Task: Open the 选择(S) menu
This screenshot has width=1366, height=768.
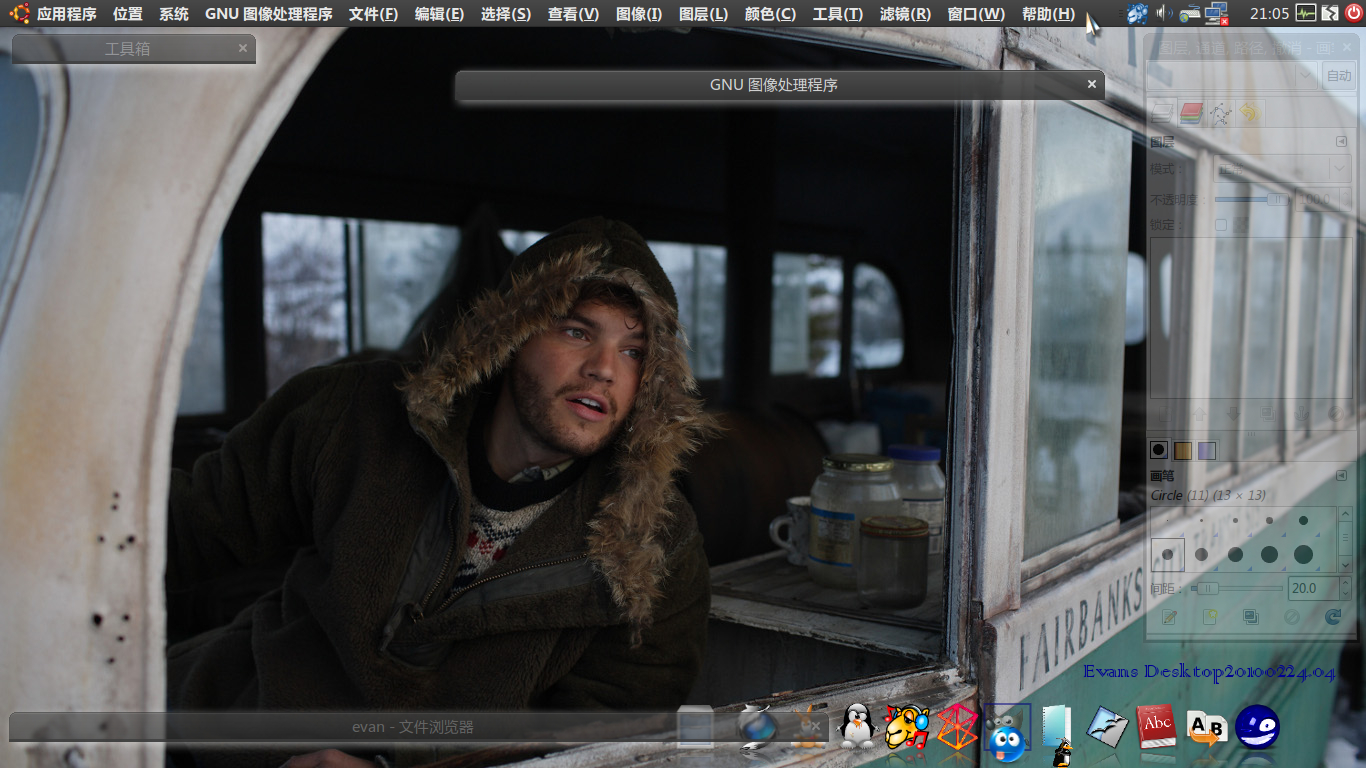Action: pyautogui.click(x=506, y=14)
